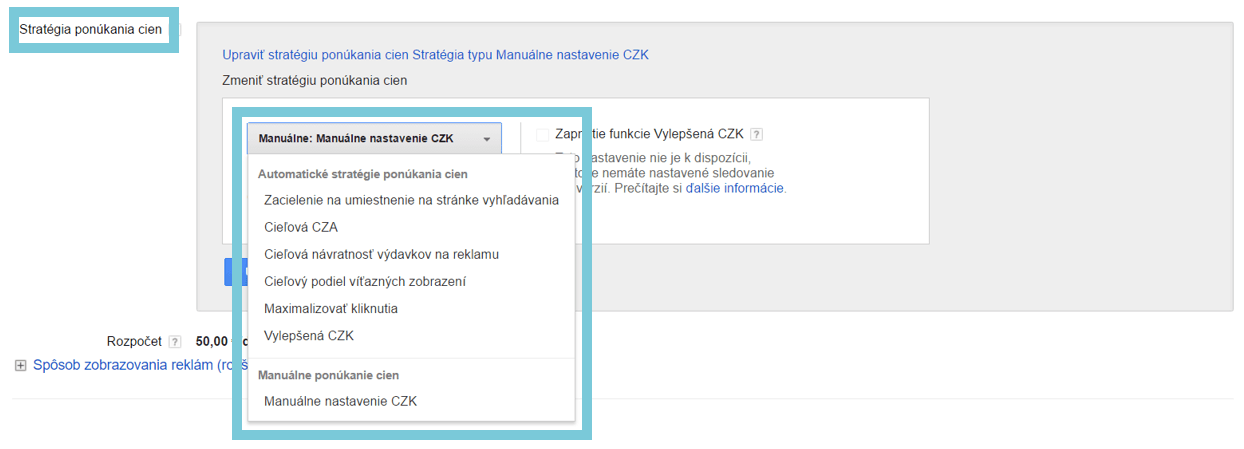Open the Manuálne nastavenie CZK strategy dropdown

(x=374, y=139)
